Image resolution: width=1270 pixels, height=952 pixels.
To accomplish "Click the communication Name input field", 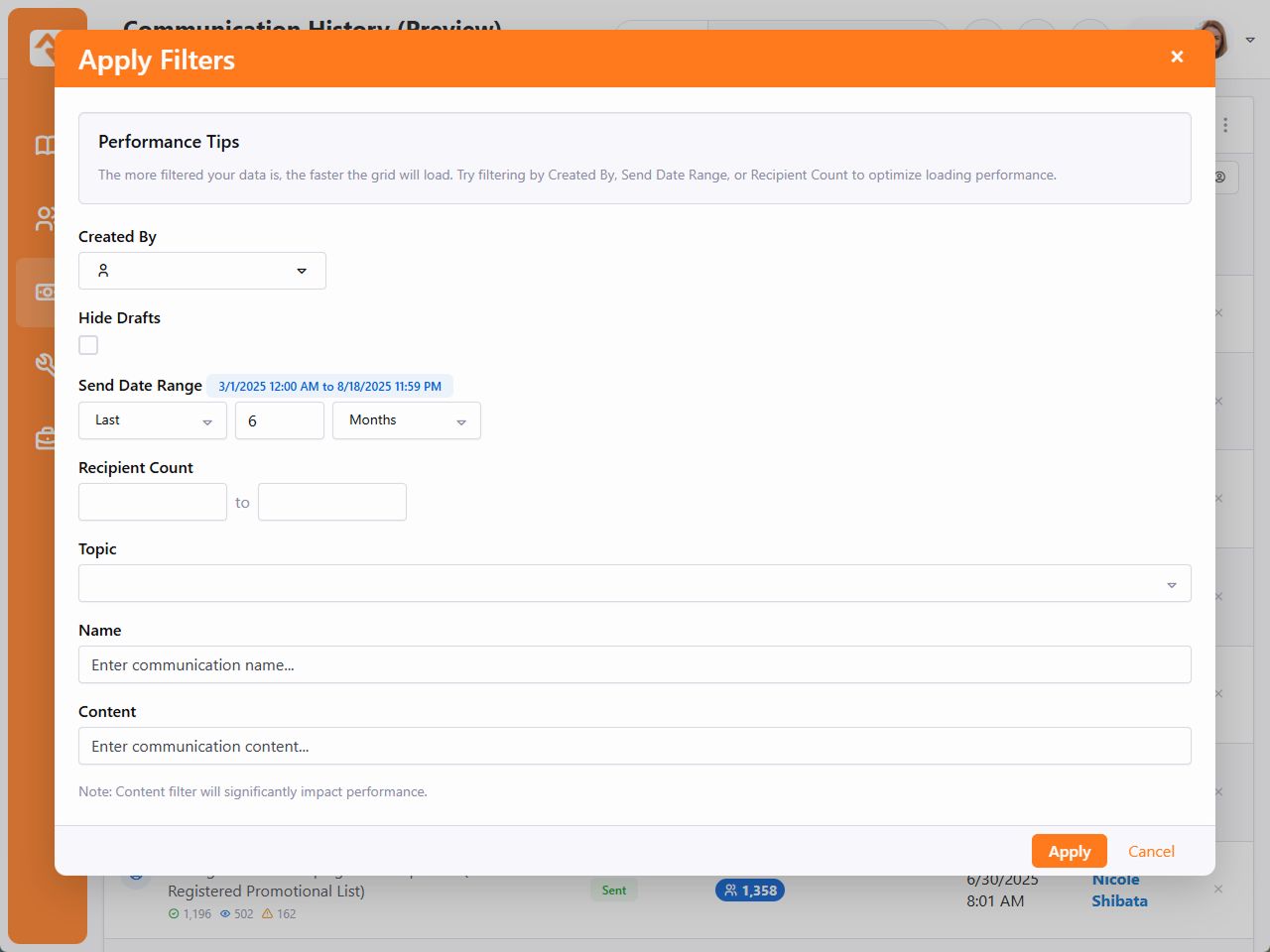I will [635, 664].
